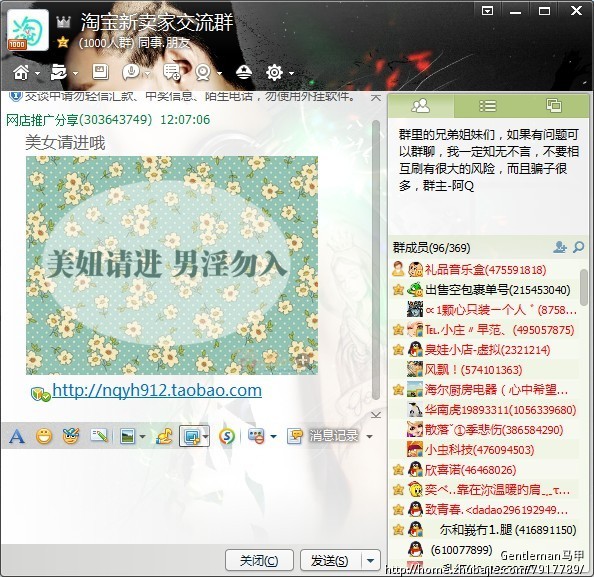Image resolution: width=594 pixels, height=577 pixels.
Task: Click the send music icon
Action: point(164,436)
